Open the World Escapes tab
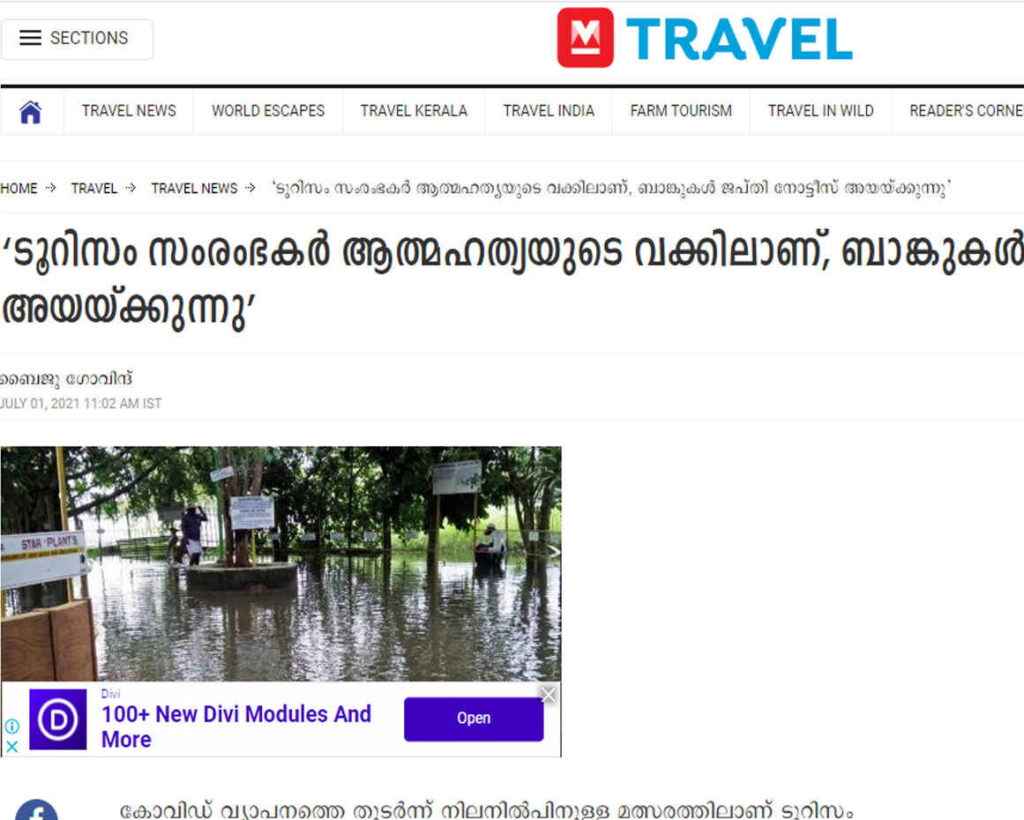Screen dimensions: 1024x820 (268, 111)
